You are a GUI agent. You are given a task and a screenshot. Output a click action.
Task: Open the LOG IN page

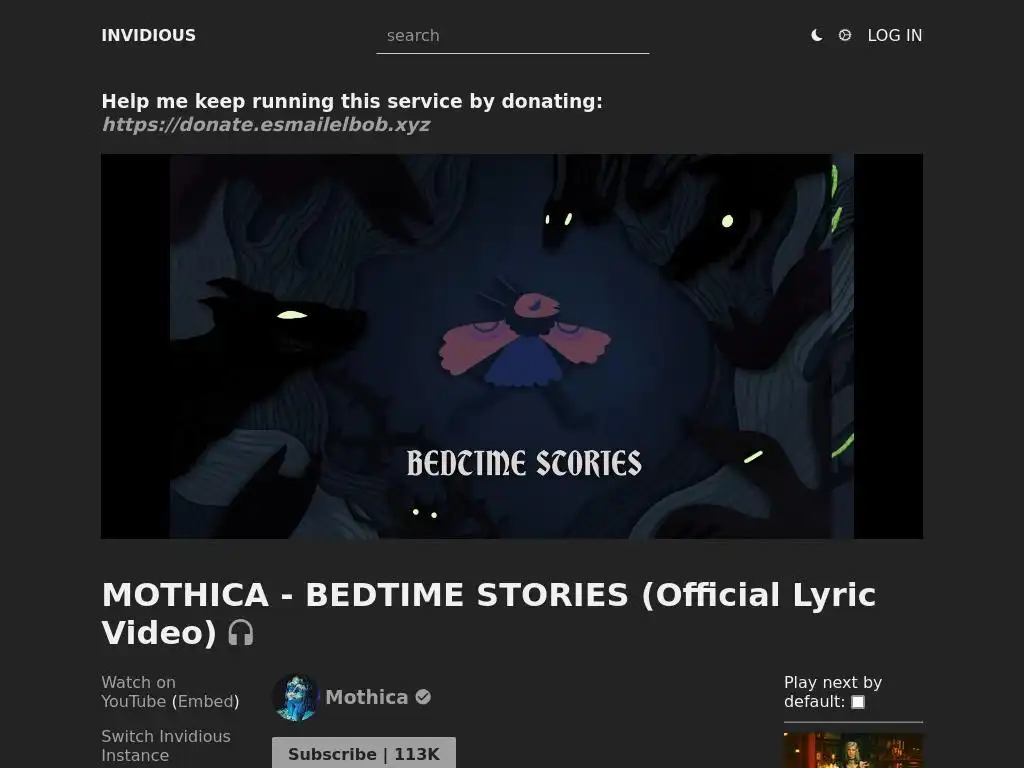coord(895,35)
